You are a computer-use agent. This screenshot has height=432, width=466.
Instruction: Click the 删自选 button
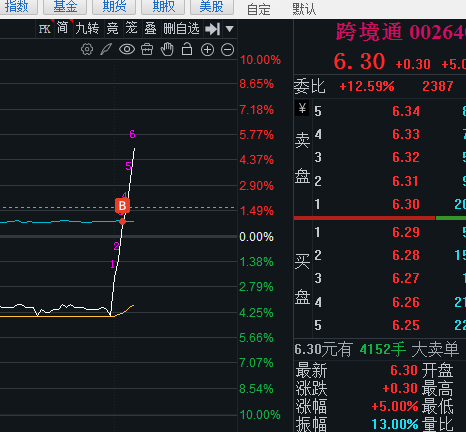[181, 29]
